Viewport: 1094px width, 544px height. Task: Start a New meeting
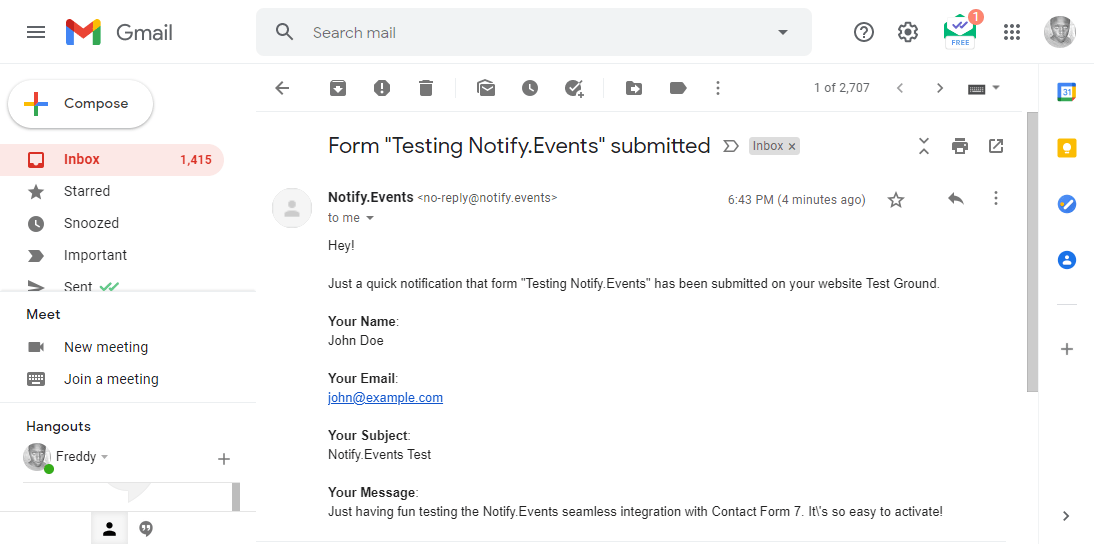pyautogui.click(x=106, y=347)
